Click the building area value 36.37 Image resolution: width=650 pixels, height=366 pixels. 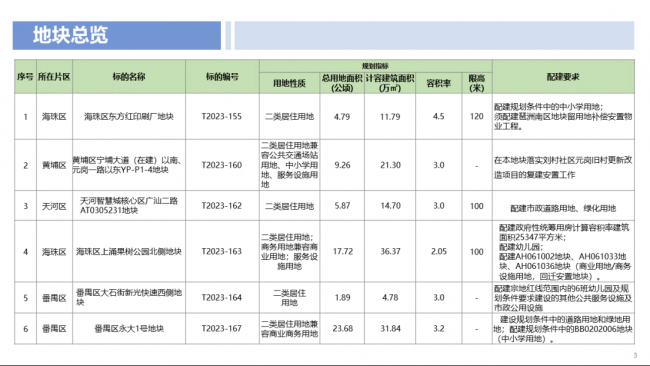390,252
